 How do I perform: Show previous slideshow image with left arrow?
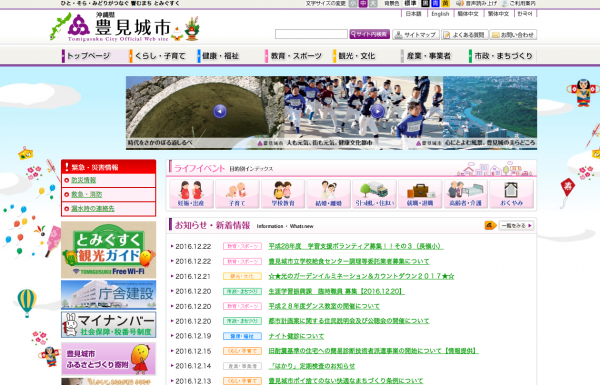click(x=220, y=111)
